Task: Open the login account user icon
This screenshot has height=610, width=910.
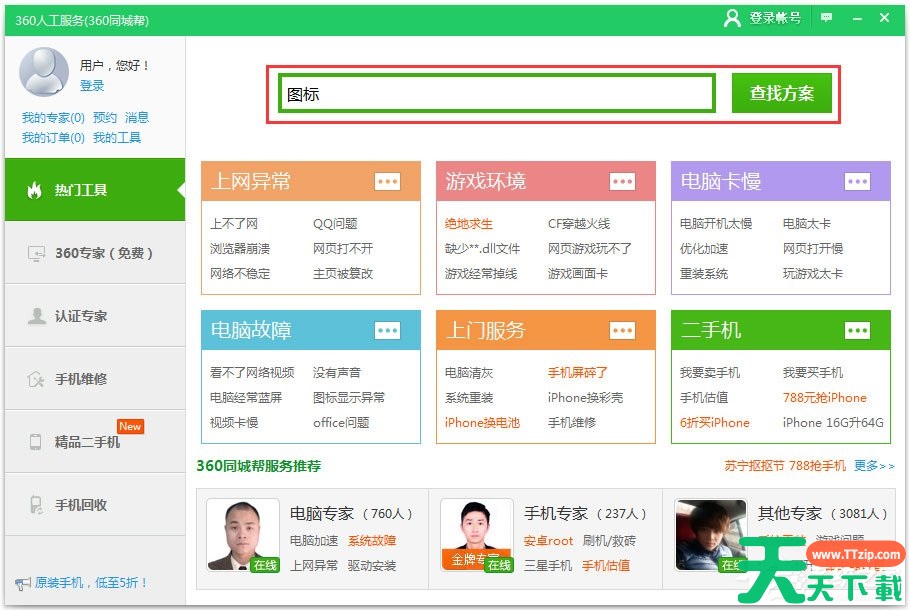Action: [x=732, y=18]
